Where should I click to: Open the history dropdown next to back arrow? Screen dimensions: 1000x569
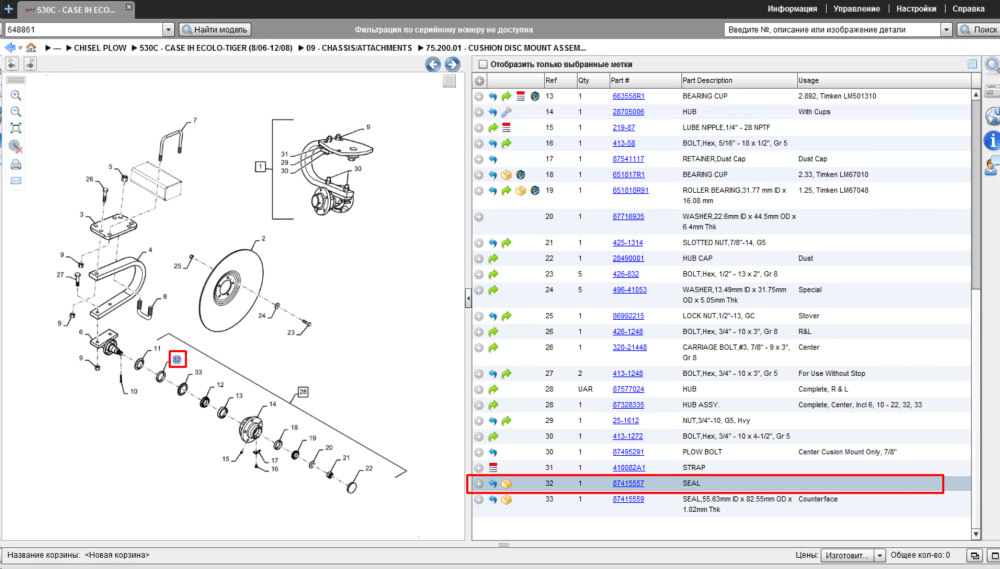point(20,48)
